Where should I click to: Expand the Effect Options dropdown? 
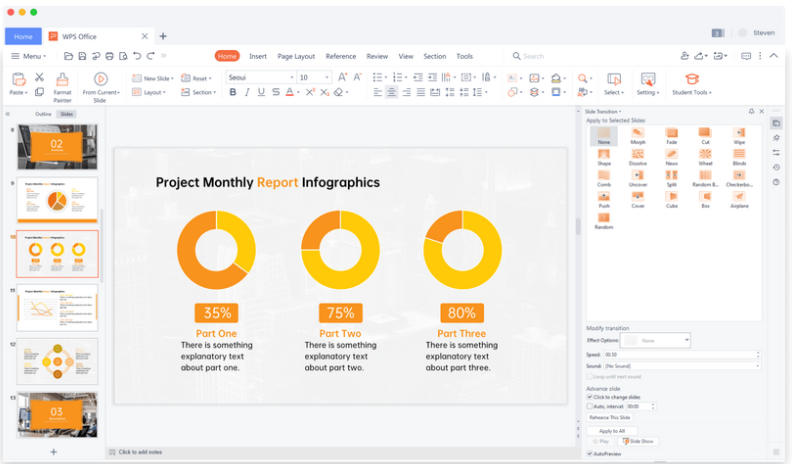point(686,341)
